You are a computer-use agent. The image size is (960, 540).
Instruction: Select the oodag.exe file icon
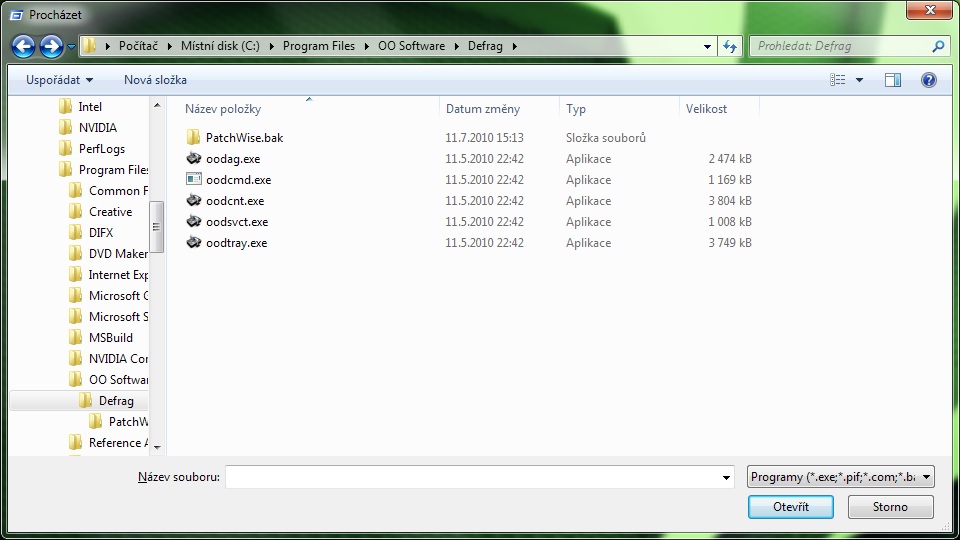193,158
